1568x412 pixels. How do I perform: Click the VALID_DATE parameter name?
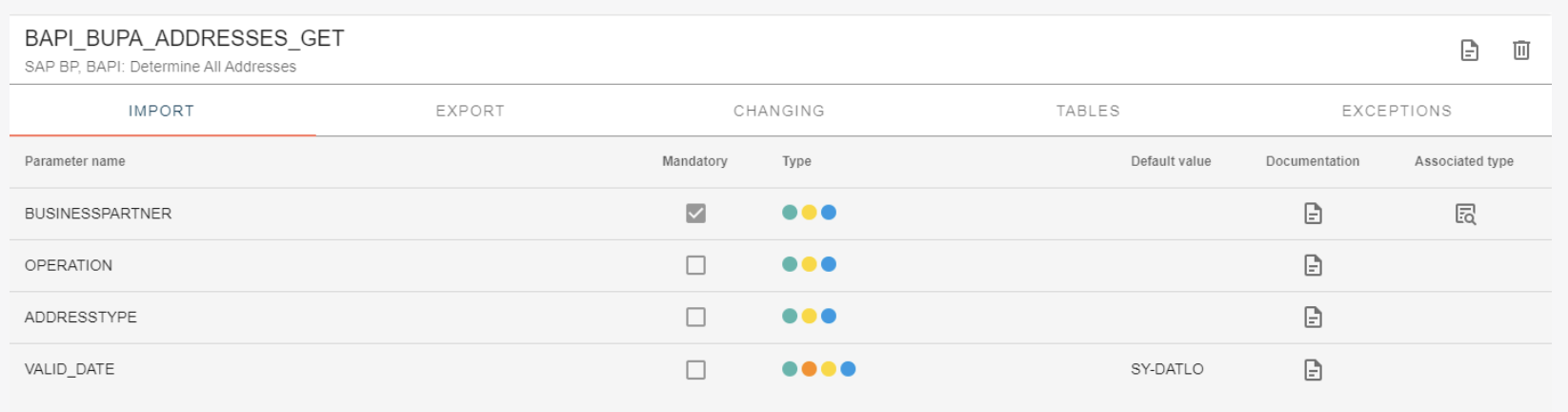click(x=70, y=369)
